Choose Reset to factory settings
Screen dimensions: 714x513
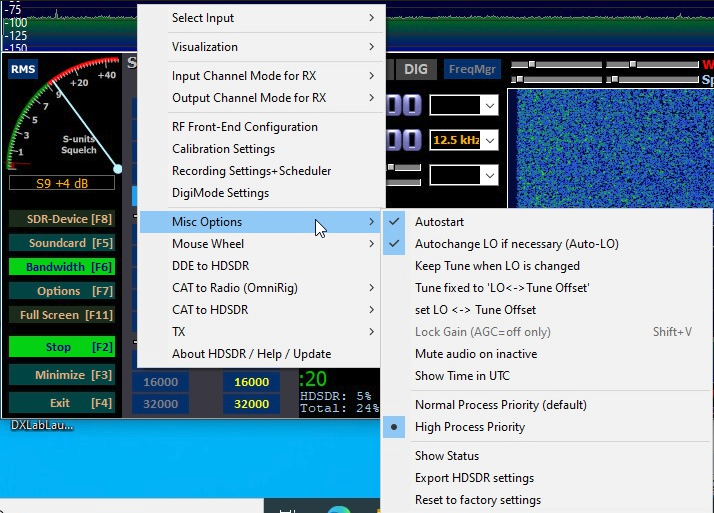pyautogui.click(x=547, y=500)
